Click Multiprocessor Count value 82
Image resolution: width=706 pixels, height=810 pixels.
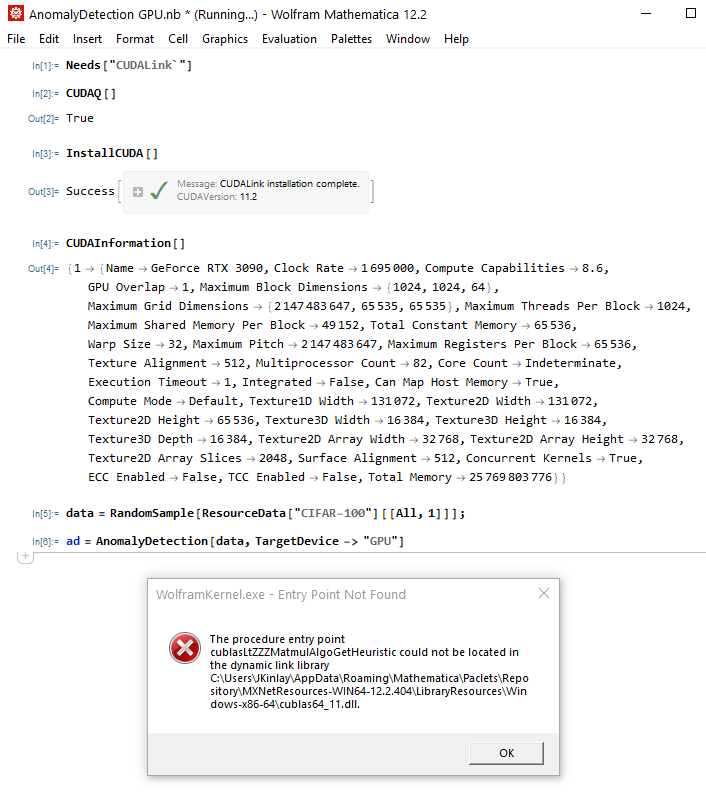(x=419, y=363)
